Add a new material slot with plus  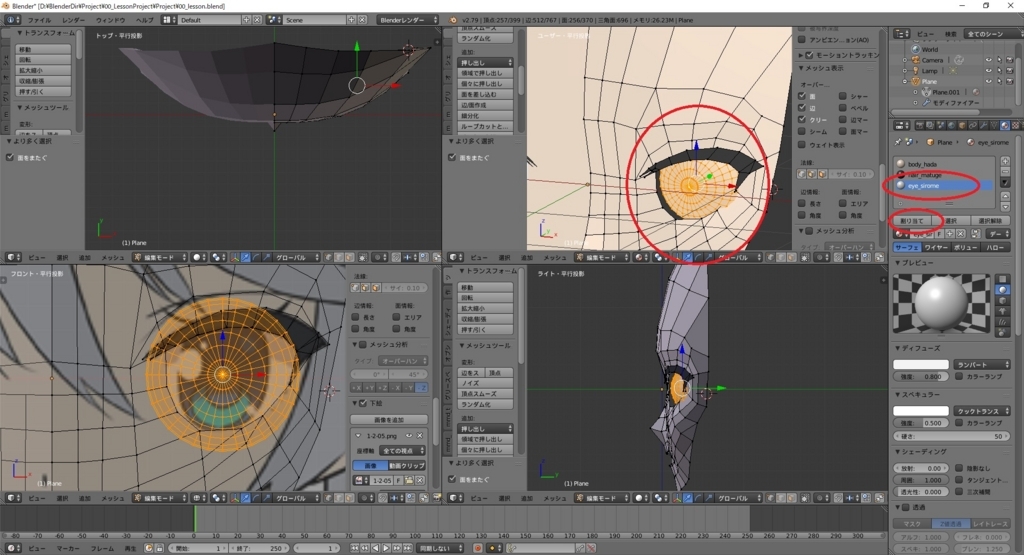pos(1005,161)
